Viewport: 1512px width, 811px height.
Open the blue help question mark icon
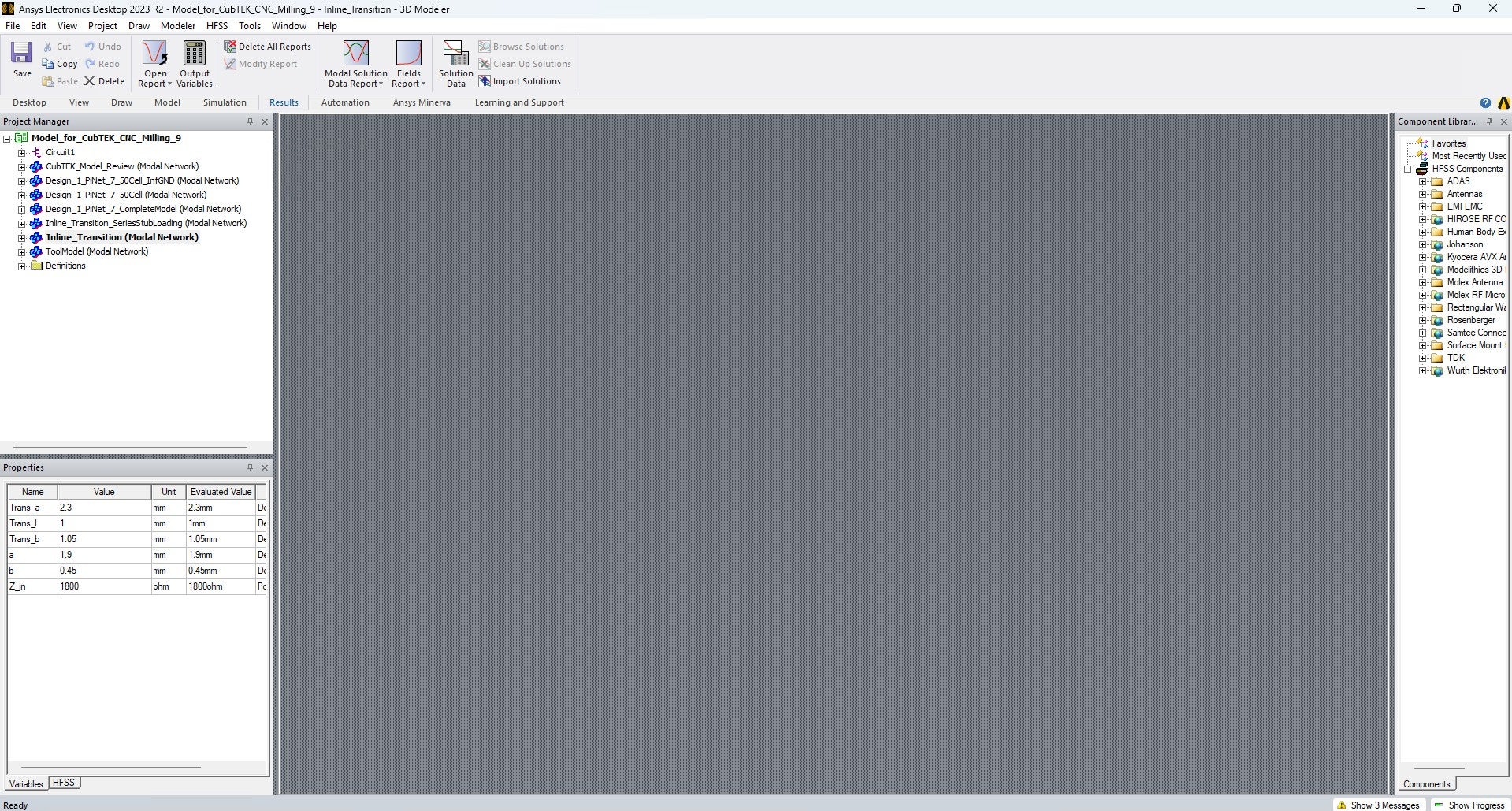click(x=1485, y=102)
